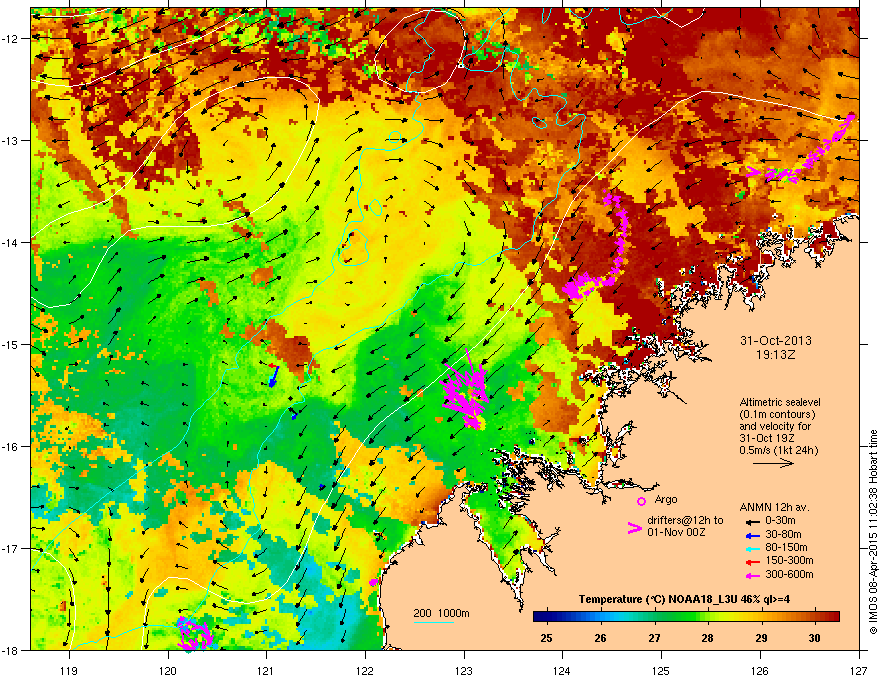The image size is (880, 680).
Task: Click latitude axis label -18
Action: [x=11, y=650]
